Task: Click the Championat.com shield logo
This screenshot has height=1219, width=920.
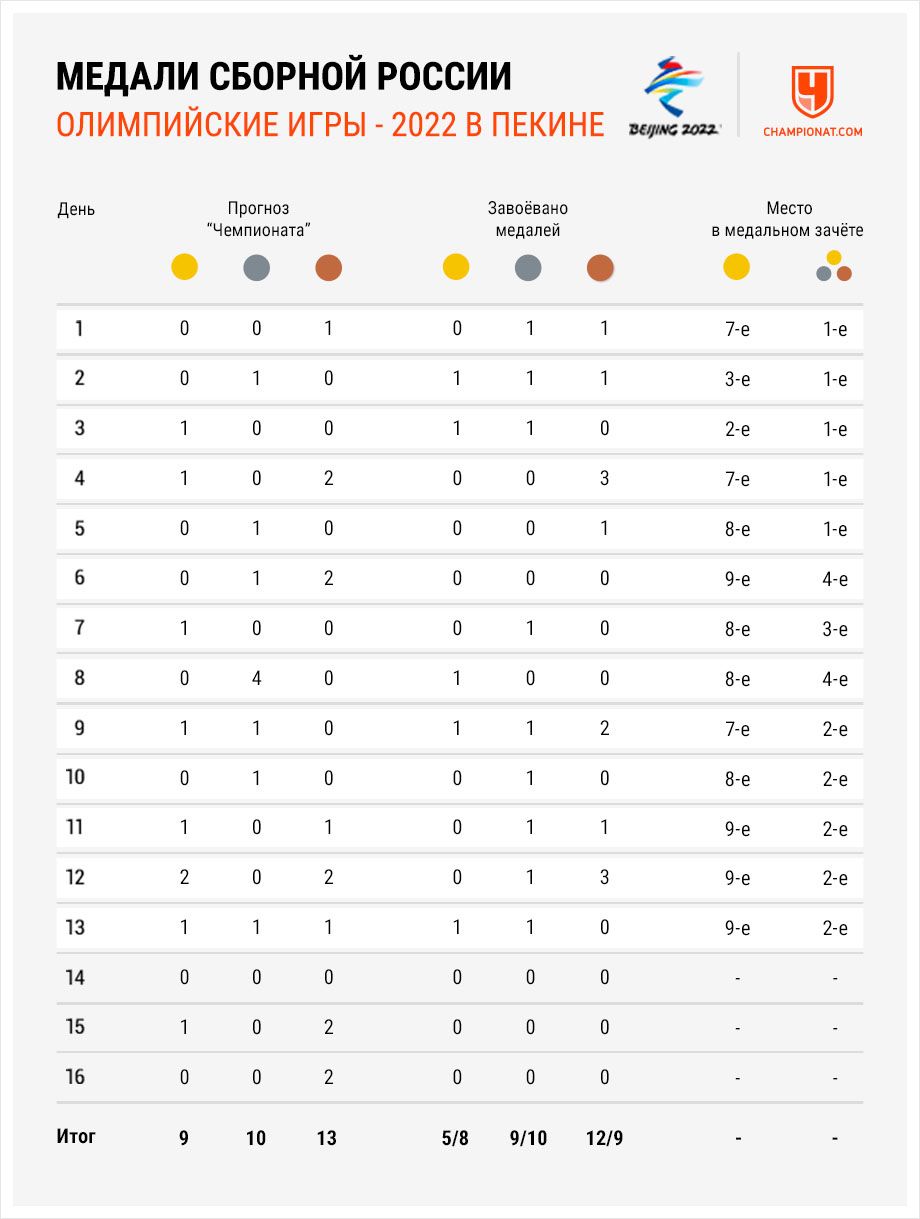Action: coord(812,92)
